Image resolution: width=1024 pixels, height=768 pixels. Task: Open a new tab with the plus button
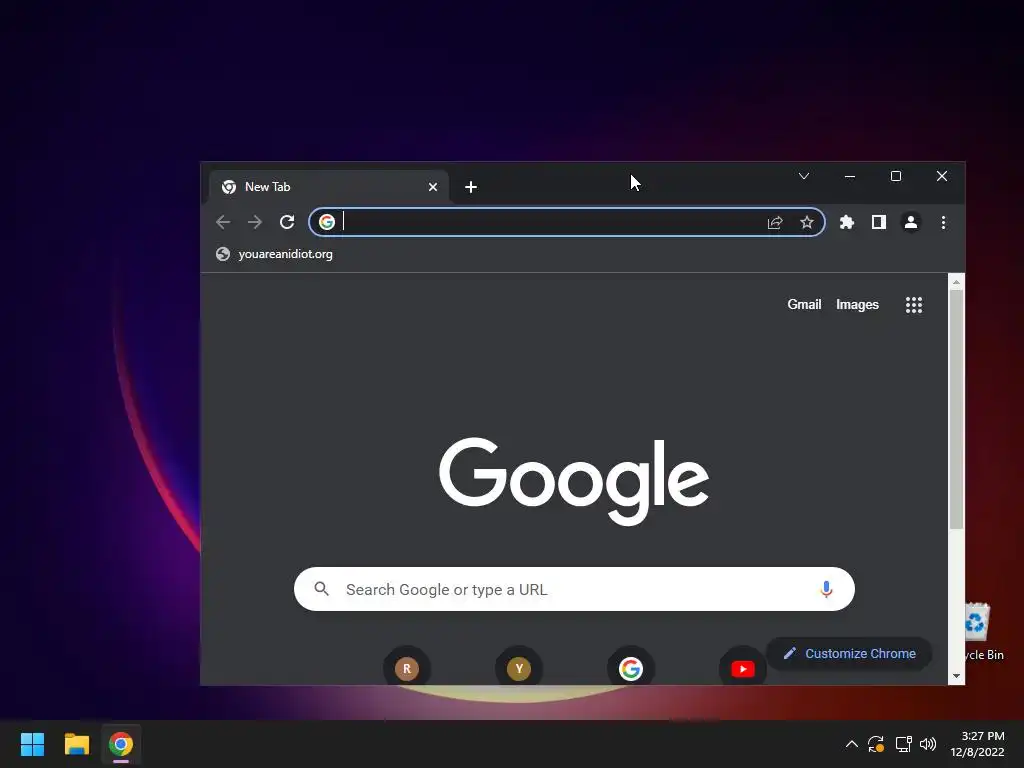471,187
